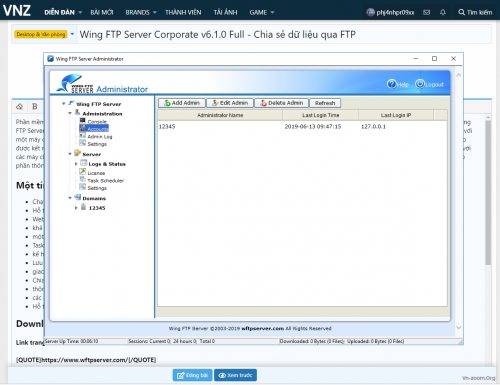500x385 pixels.
Task: Click the wftpserver.com footer link
Action: click(263, 328)
